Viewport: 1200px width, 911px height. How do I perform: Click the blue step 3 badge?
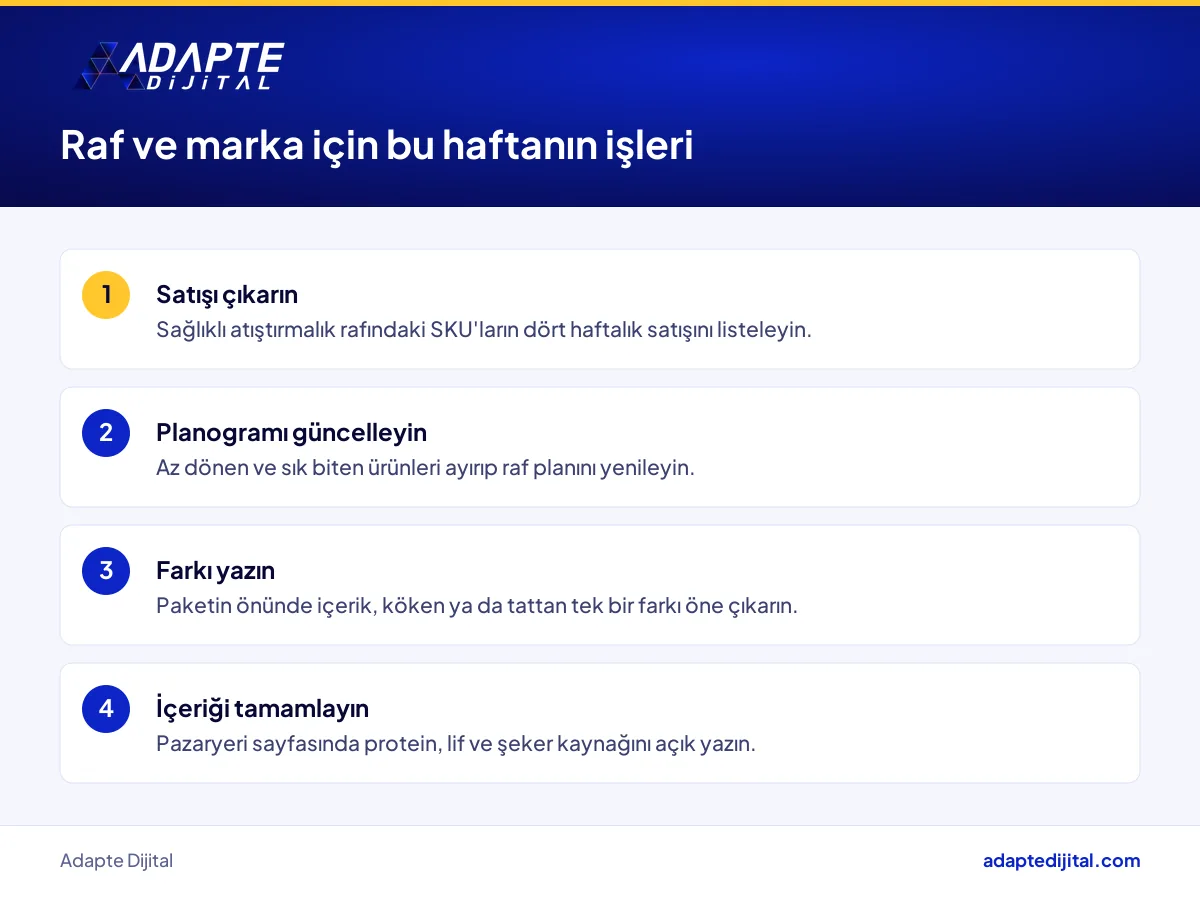[106, 571]
